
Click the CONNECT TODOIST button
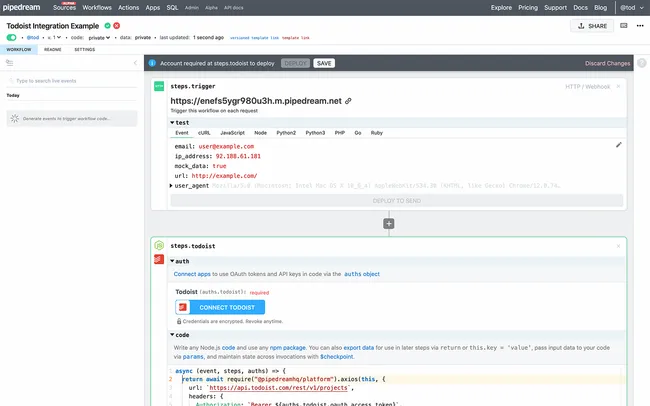220,307
